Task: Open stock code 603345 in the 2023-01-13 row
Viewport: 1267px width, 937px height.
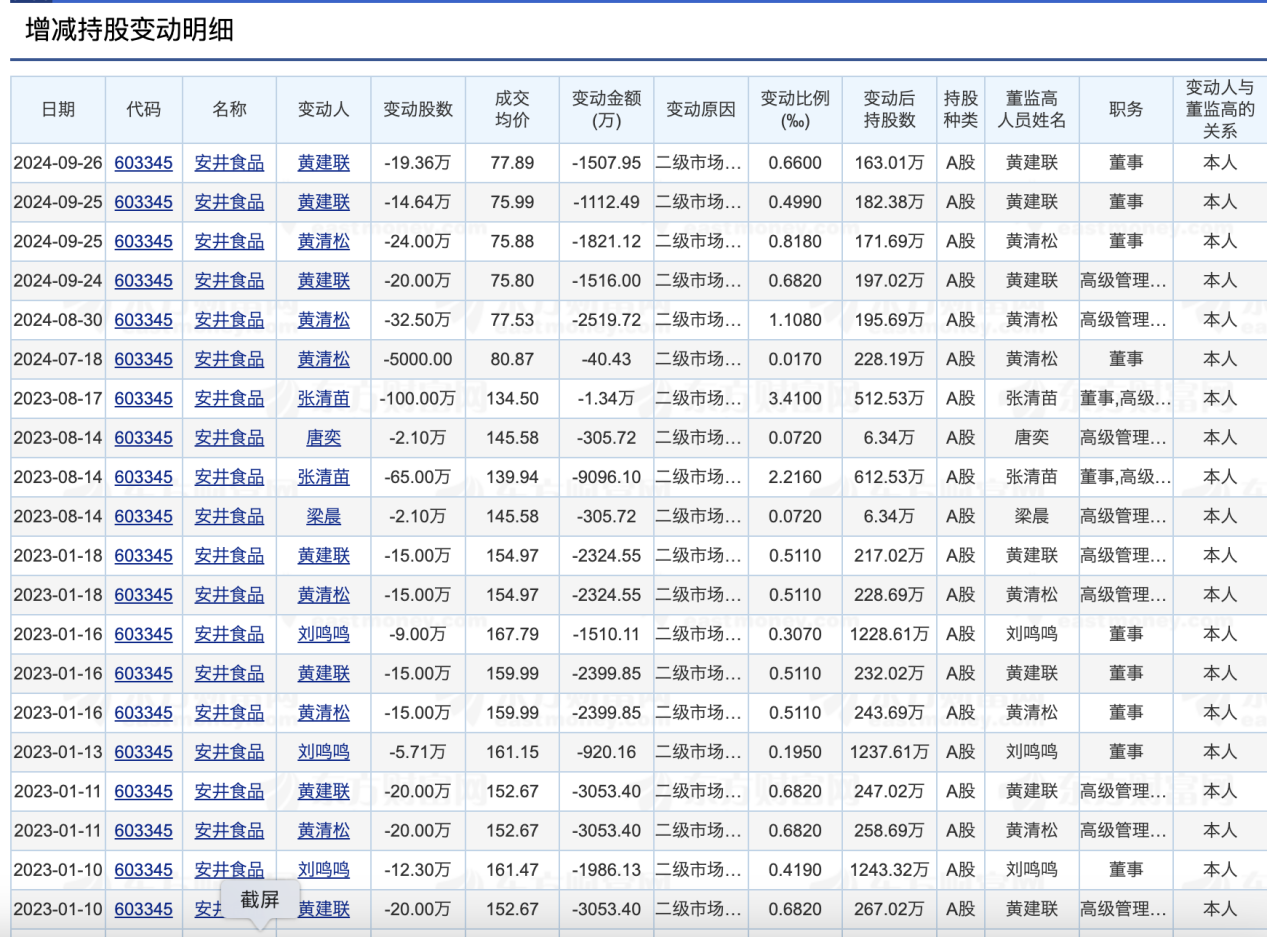Action: pyautogui.click(x=143, y=752)
